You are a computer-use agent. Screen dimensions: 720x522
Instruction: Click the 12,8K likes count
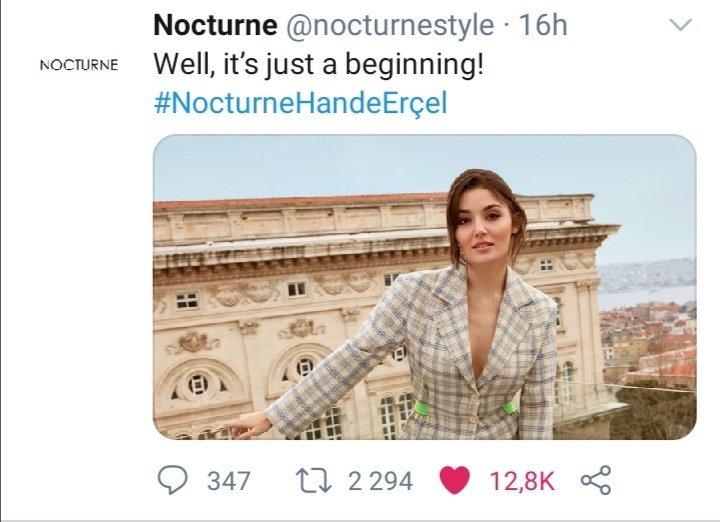tap(521, 481)
